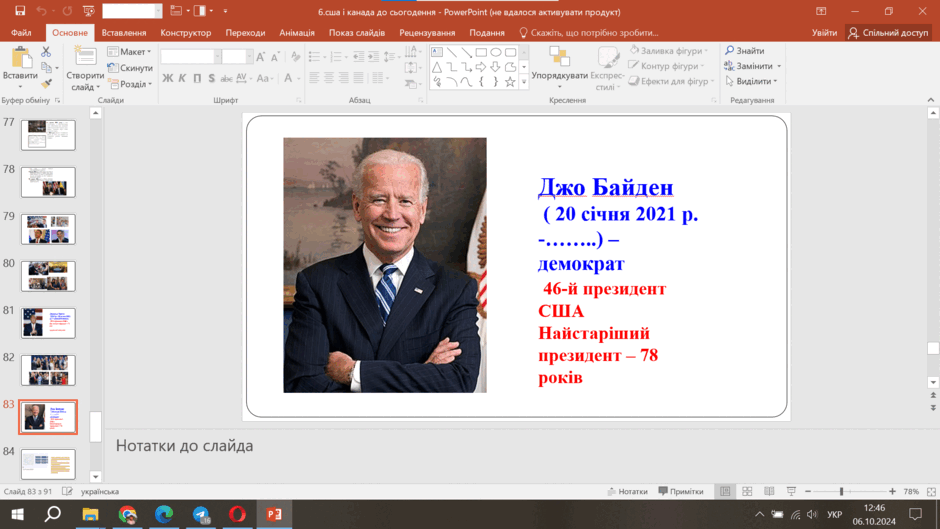This screenshot has height=529, width=940.
Task: Copy selection using the copy icon
Action: [x=47, y=68]
